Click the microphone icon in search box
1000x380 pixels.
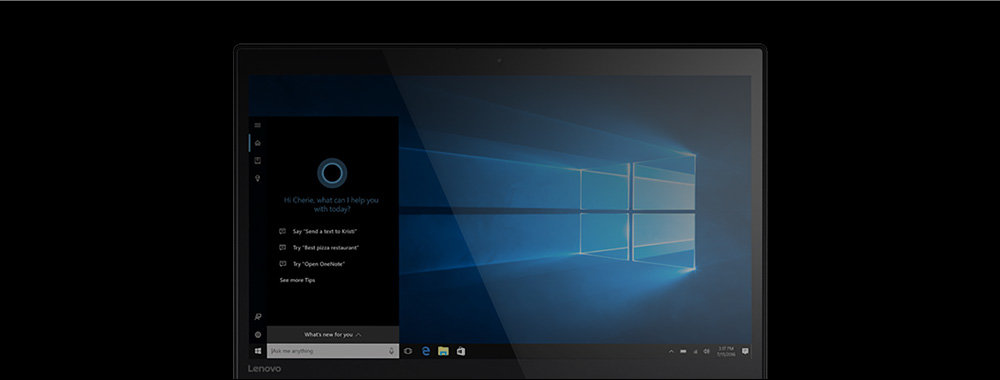click(391, 351)
